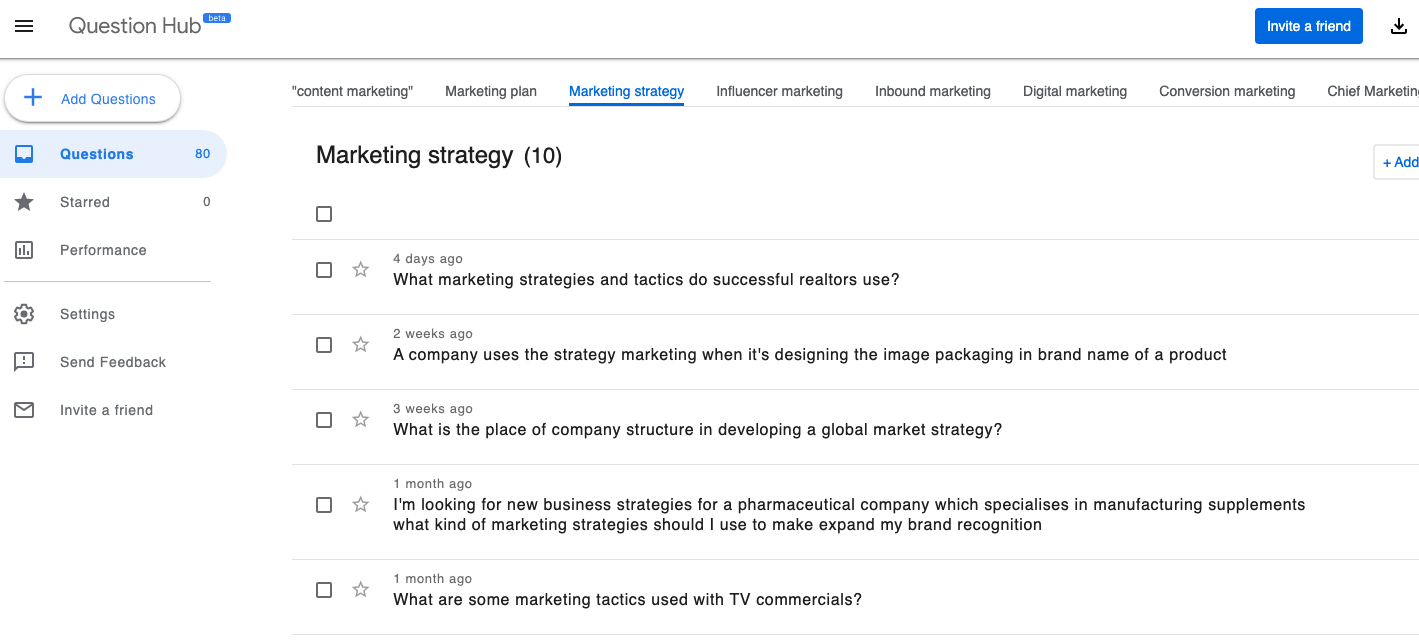Click the download icon in the header

[1399, 26]
